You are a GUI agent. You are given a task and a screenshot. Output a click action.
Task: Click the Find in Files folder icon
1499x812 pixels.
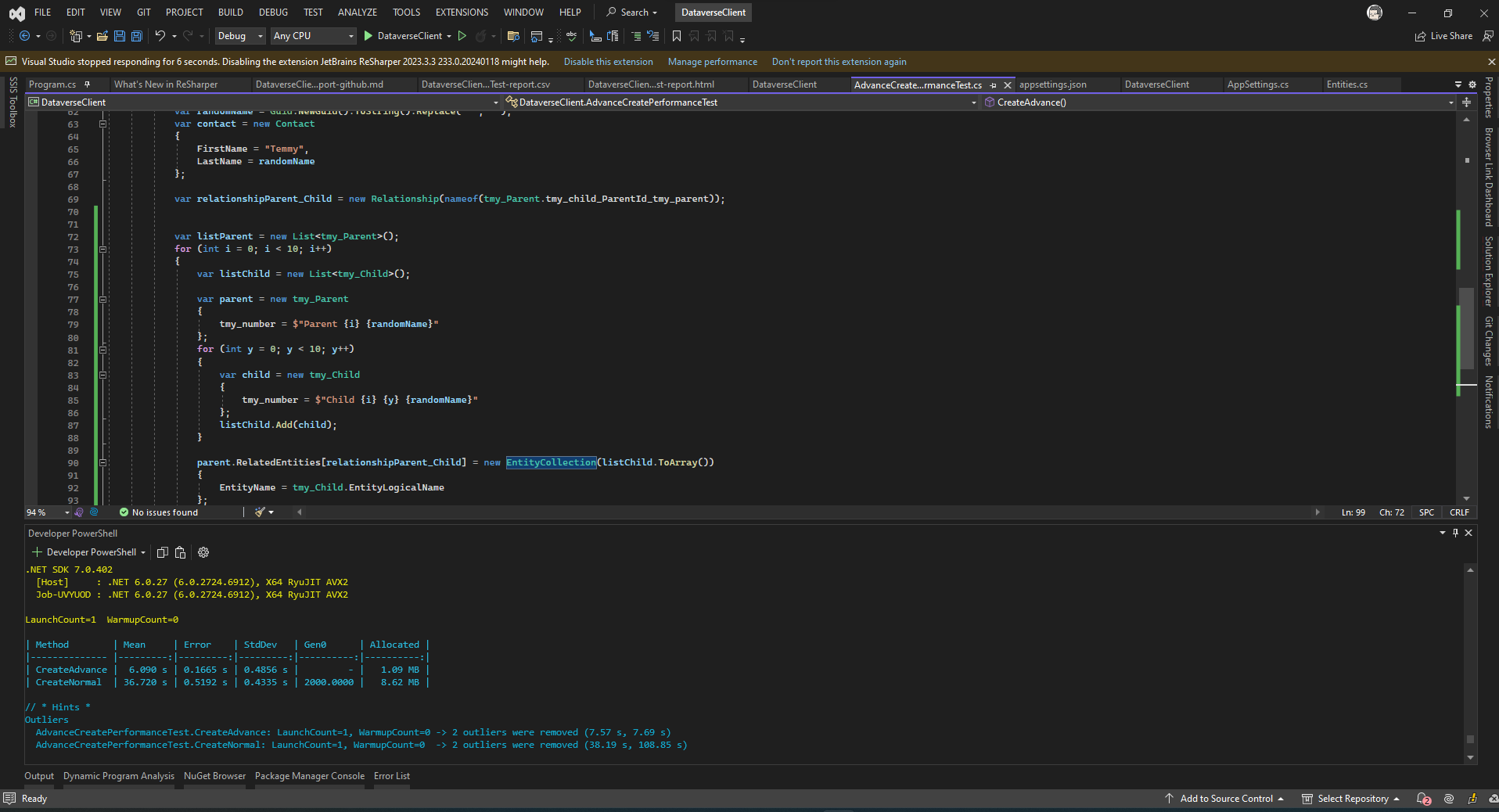tap(513, 36)
